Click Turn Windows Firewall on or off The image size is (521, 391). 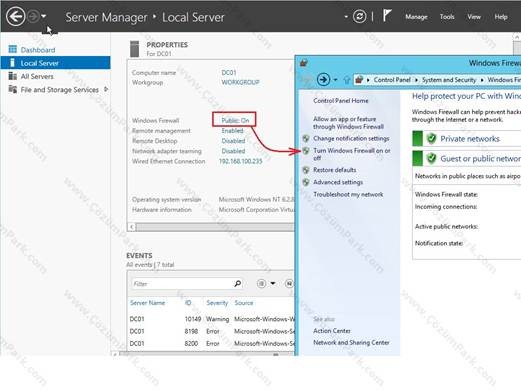[352, 154]
